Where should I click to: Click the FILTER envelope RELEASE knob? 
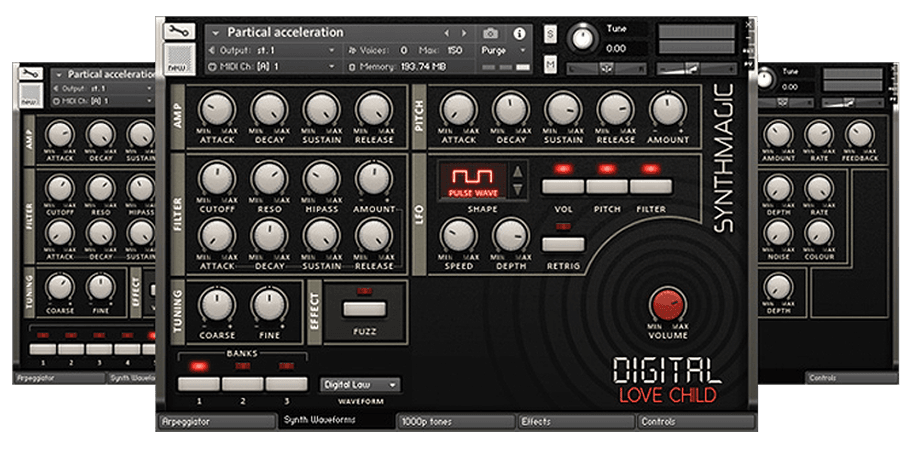pyautogui.click(x=375, y=235)
